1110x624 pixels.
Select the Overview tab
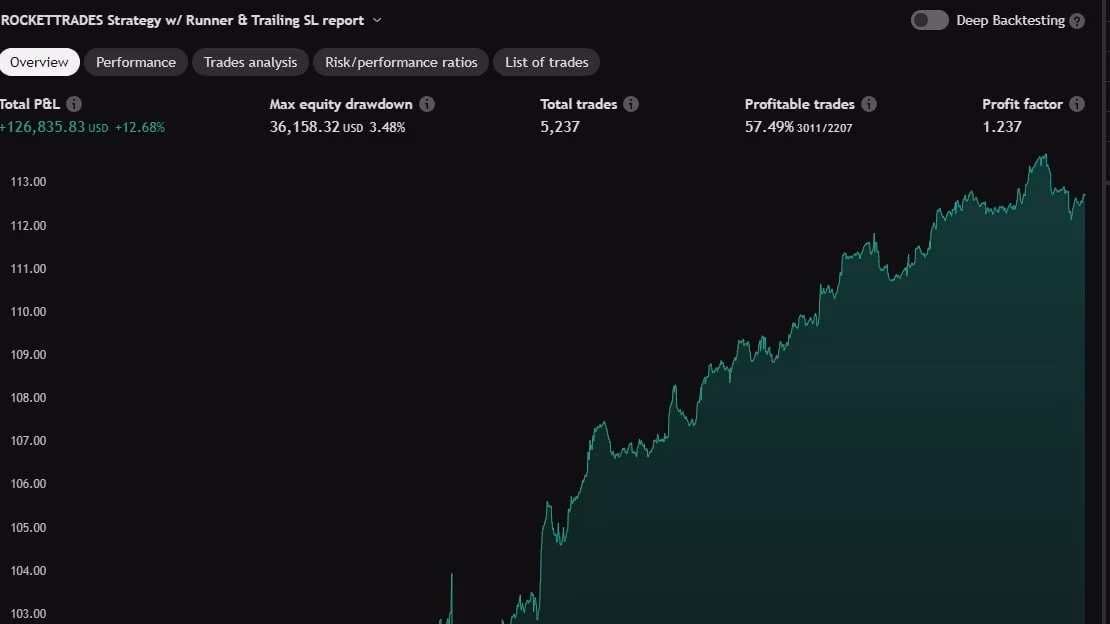point(39,62)
